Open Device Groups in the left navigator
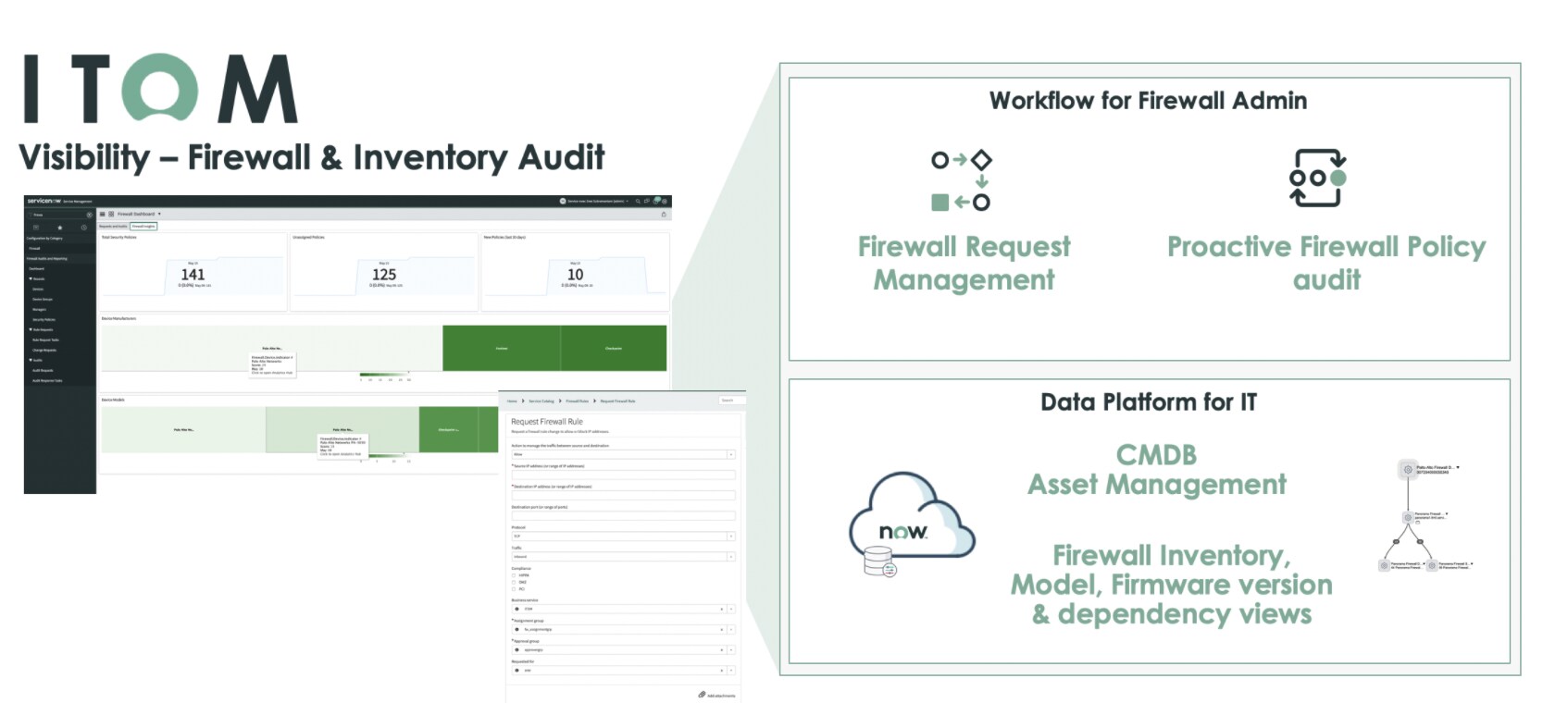The height and width of the screenshot is (703, 1568). coord(43,299)
